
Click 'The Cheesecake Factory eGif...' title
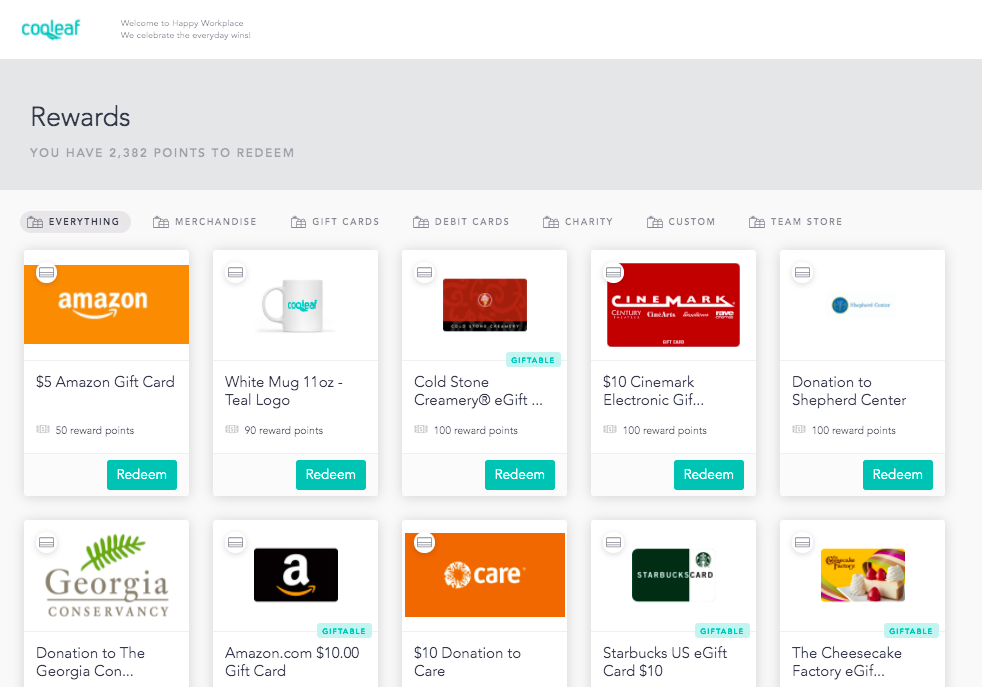tap(847, 662)
